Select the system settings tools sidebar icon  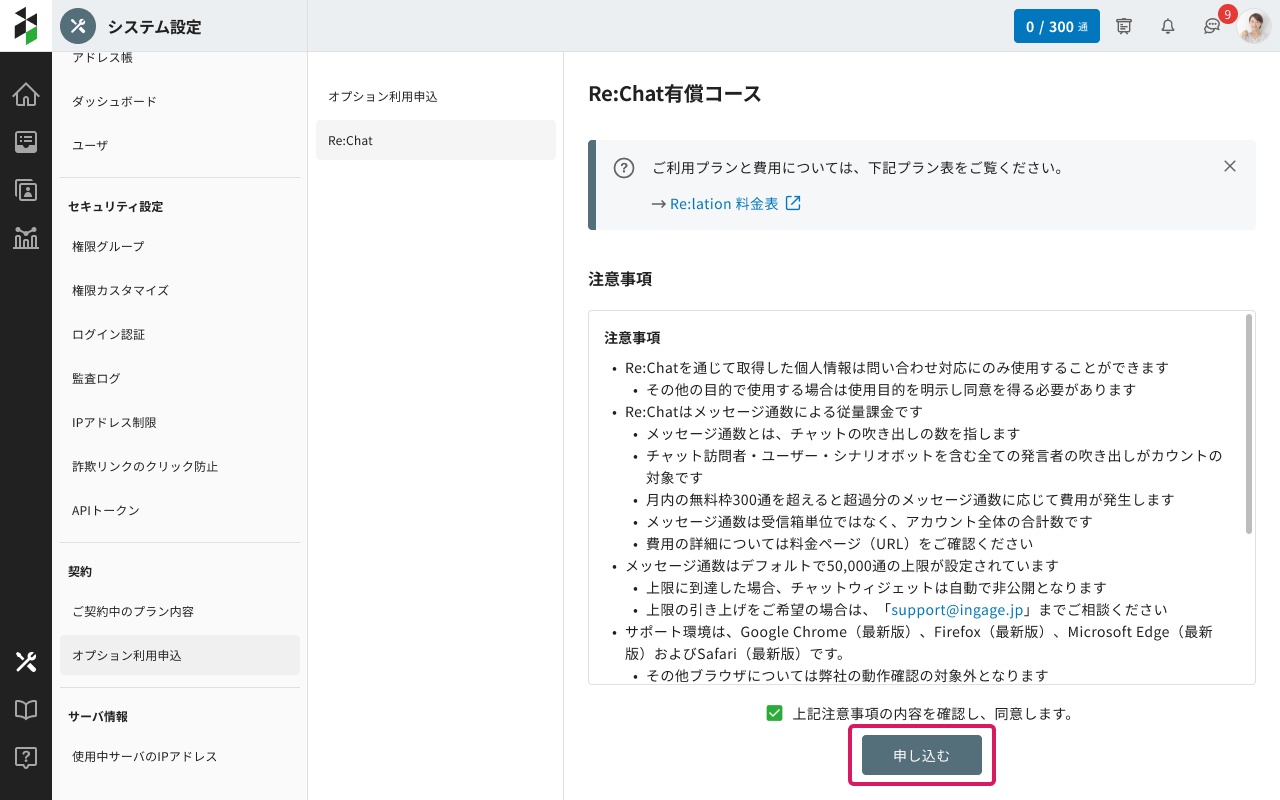pyautogui.click(x=26, y=661)
